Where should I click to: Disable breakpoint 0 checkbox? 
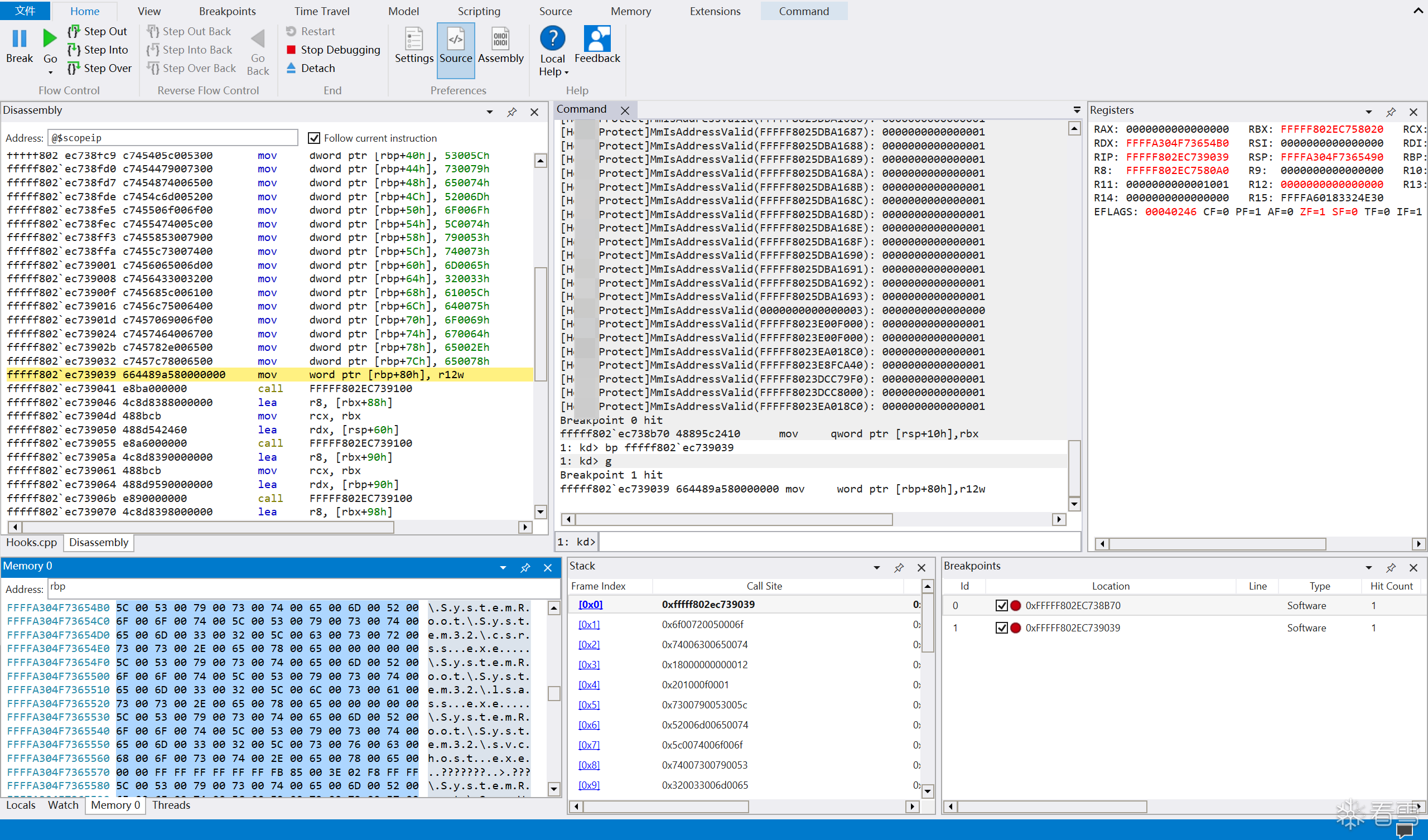1001,605
